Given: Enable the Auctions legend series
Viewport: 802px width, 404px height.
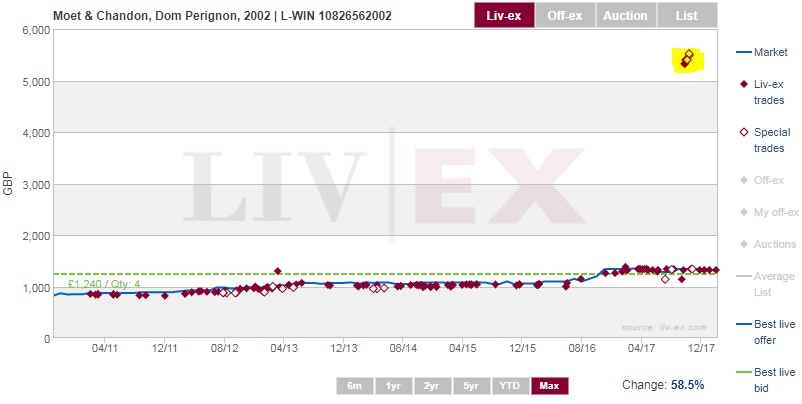Looking at the screenshot, I should (768, 244).
